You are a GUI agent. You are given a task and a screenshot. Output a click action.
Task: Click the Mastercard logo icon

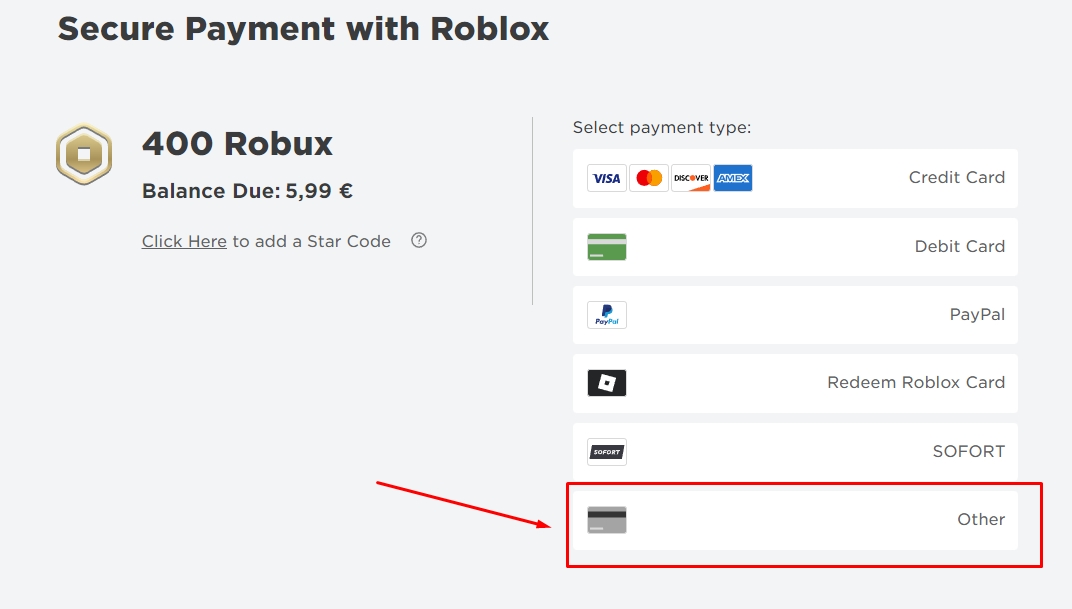click(x=649, y=178)
